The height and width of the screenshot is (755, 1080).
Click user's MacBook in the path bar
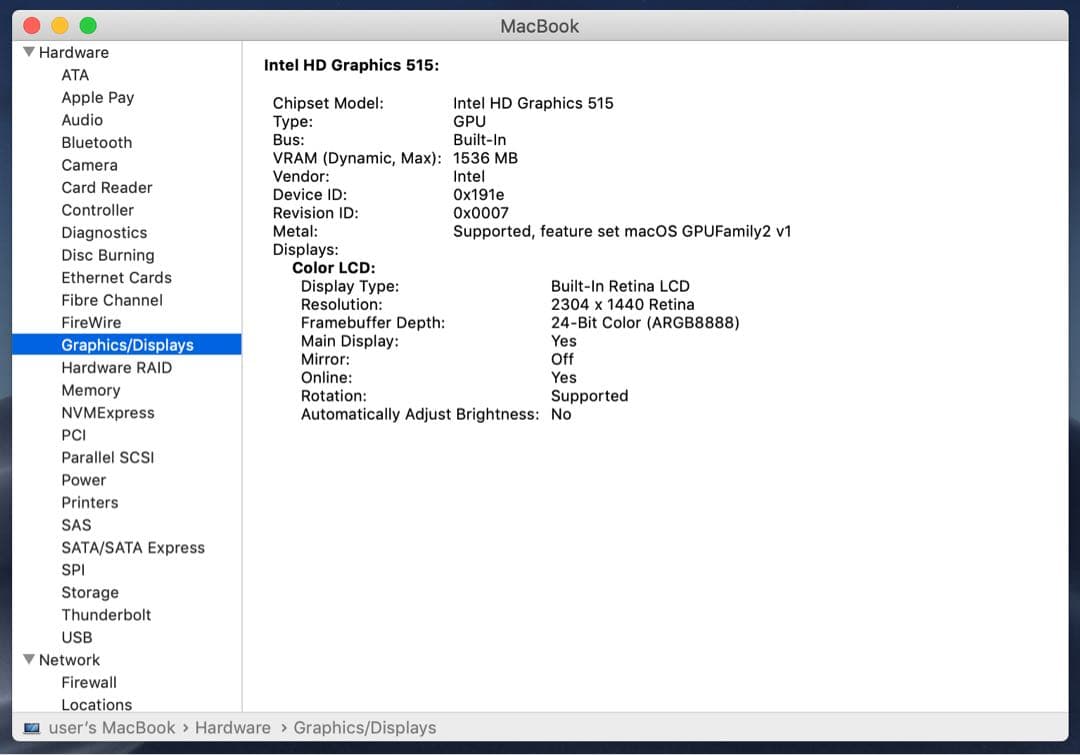pos(112,728)
